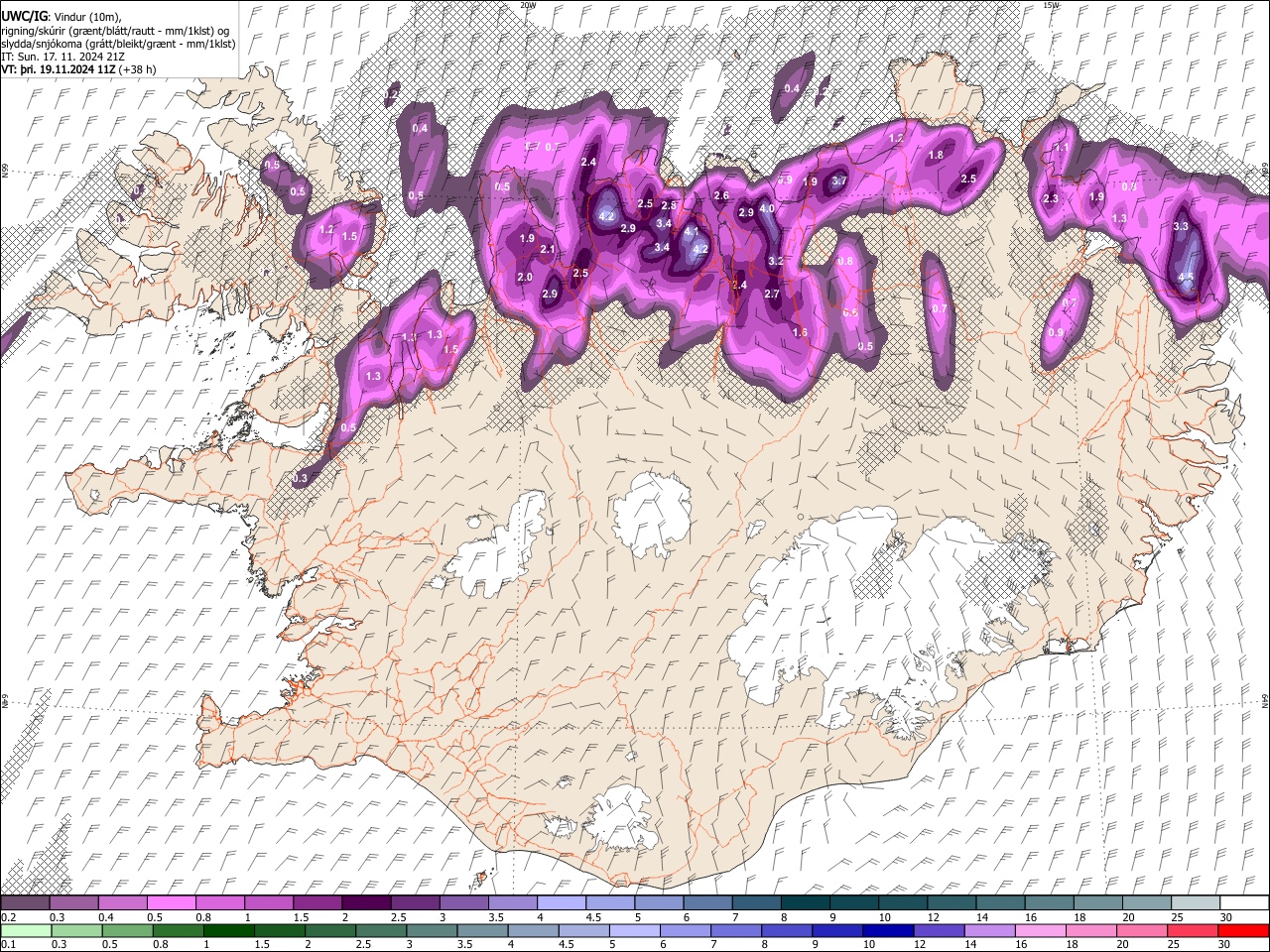Pick the red swatch at 30 in lower legend
The image size is (1270, 952).
click(x=1243, y=930)
